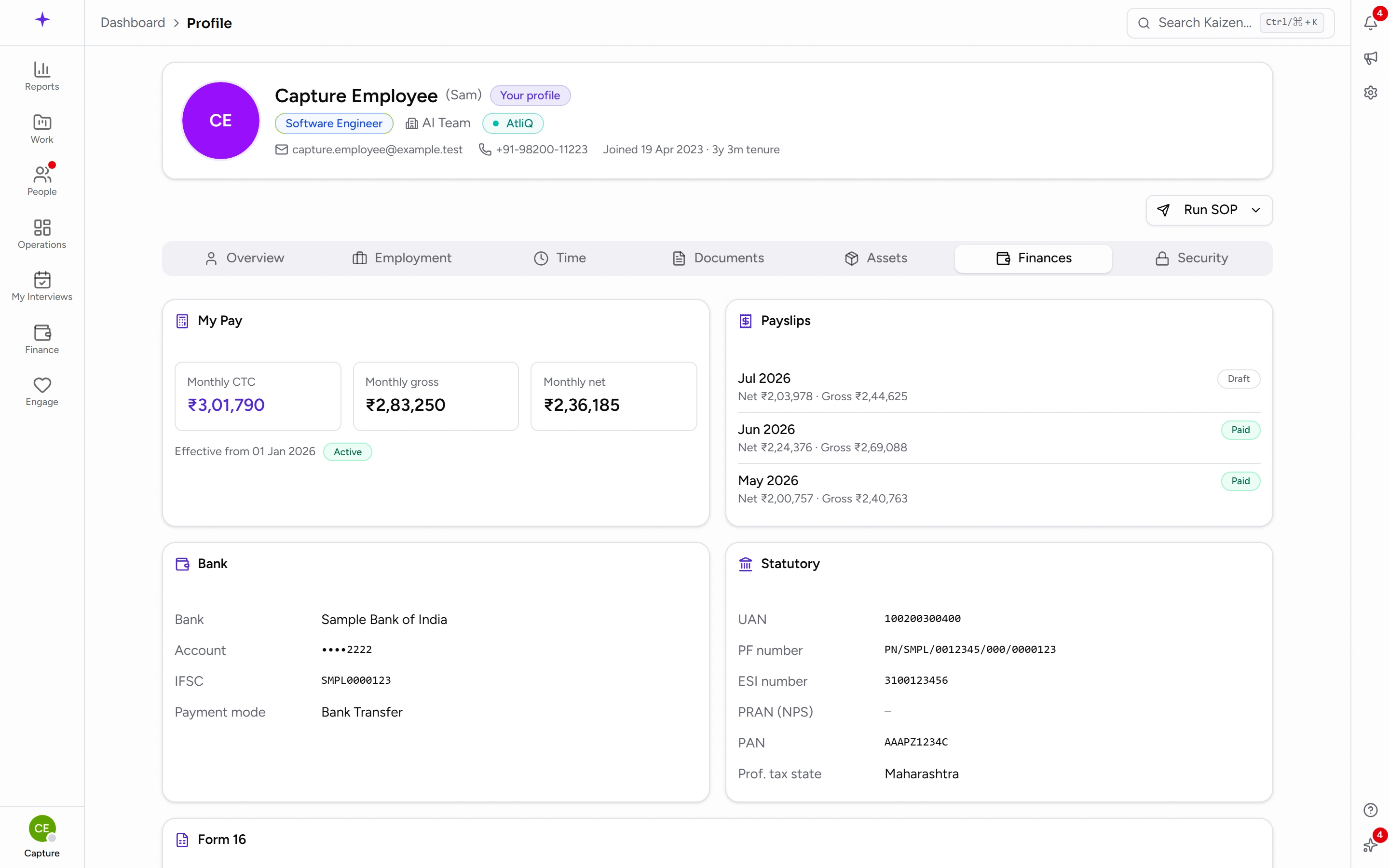Image resolution: width=1389 pixels, height=868 pixels.
Task: Open settings gear icon
Action: pos(1370,93)
